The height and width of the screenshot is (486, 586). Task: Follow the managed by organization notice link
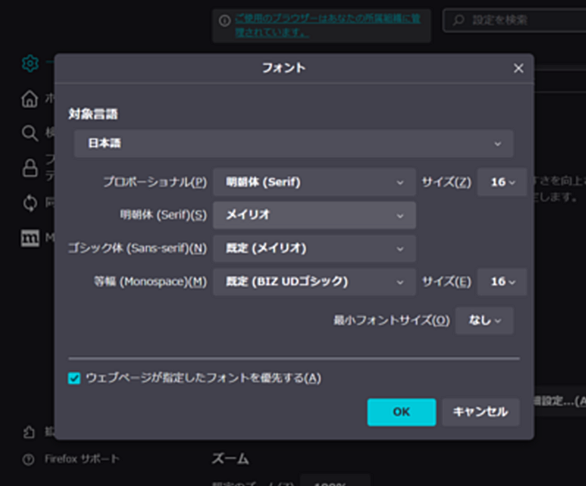pyautogui.click(x=327, y=25)
